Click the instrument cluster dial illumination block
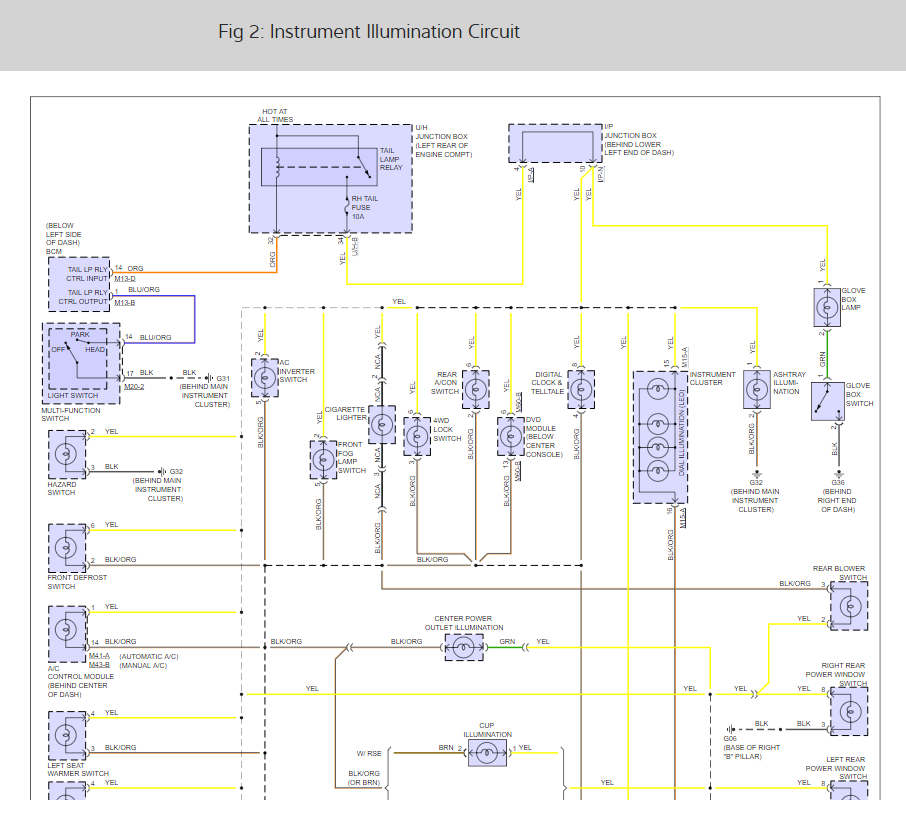The image size is (906, 823). coord(659,436)
